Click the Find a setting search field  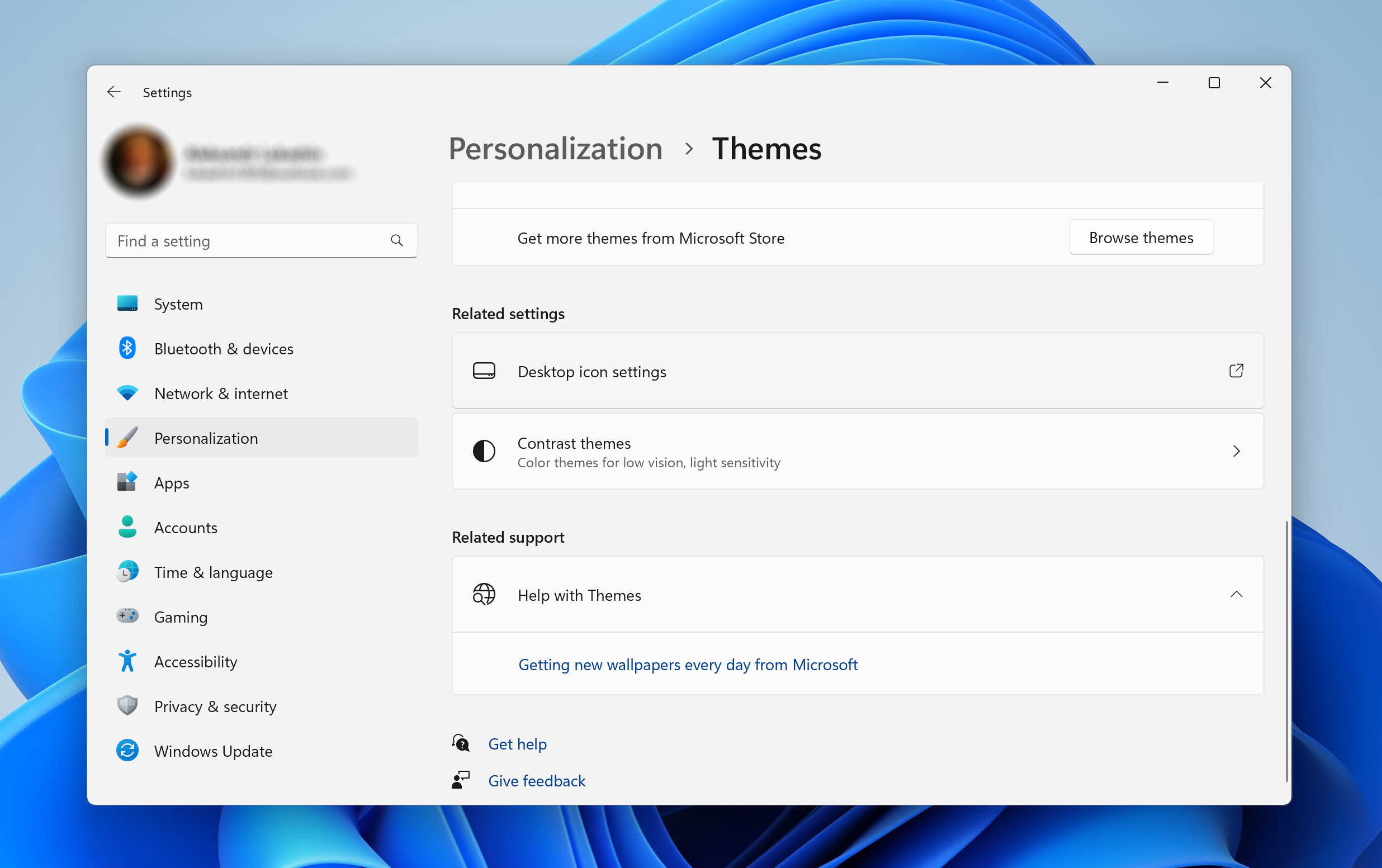tap(260, 240)
